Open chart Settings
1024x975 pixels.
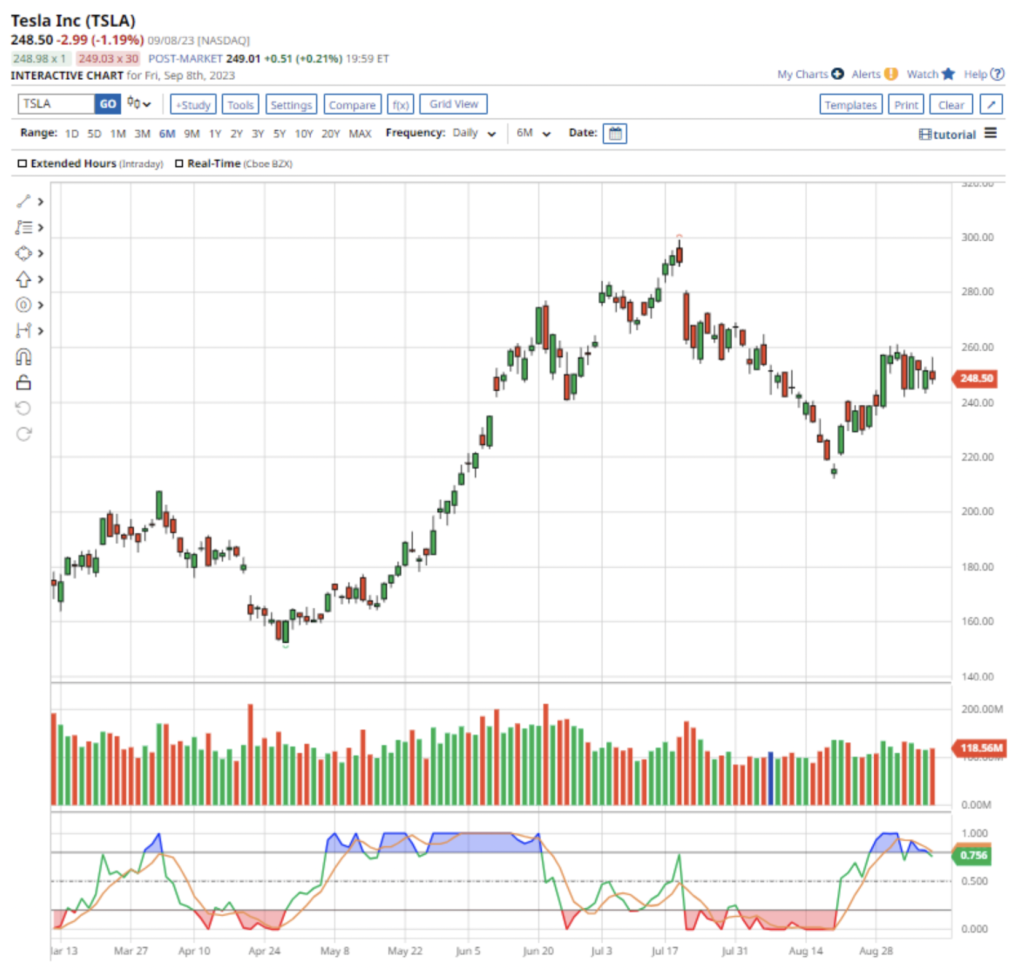(x=291, y=104)
